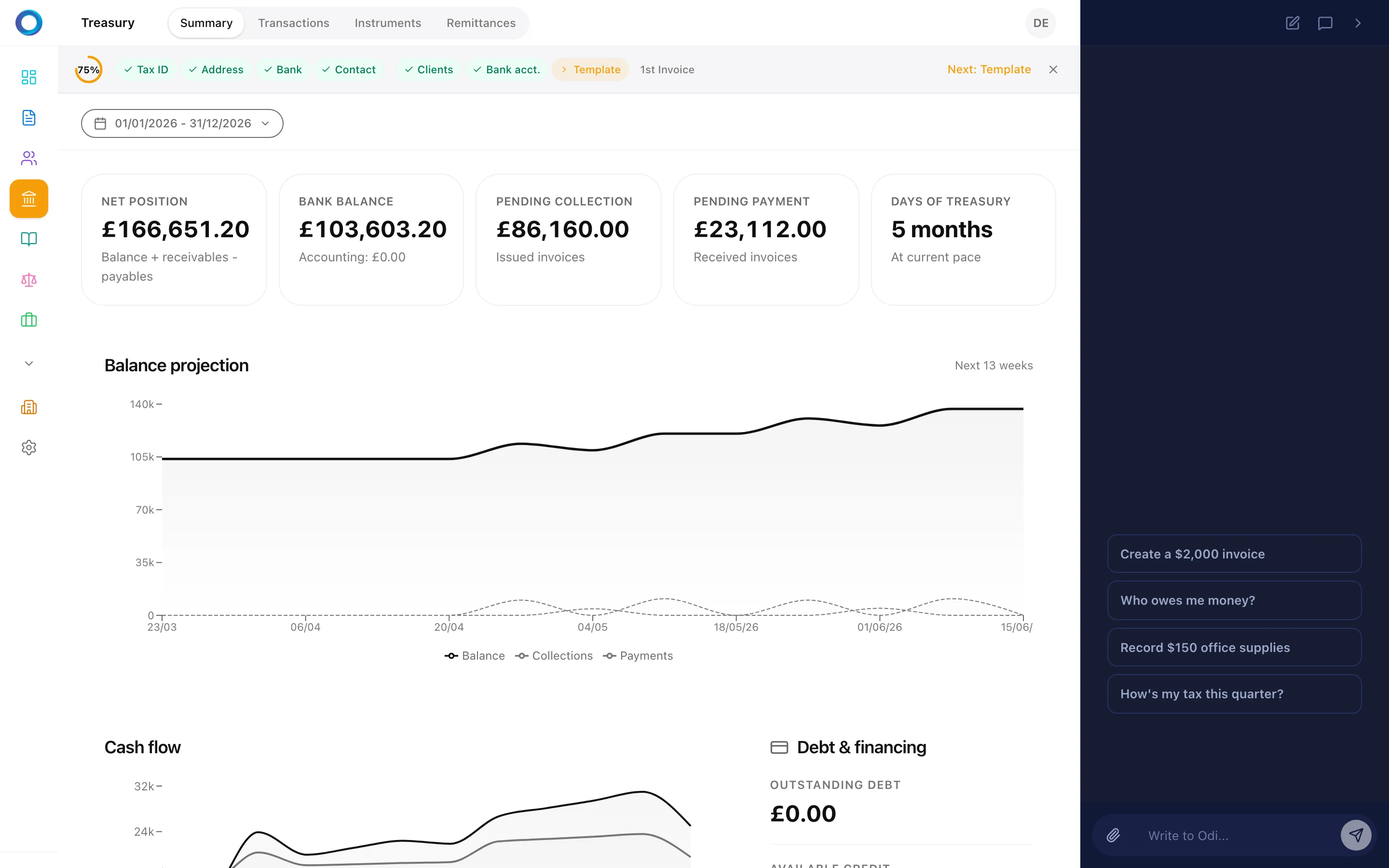
Task: Click 'Who owes me money?' suggestion
Action: click(1234, 600)
